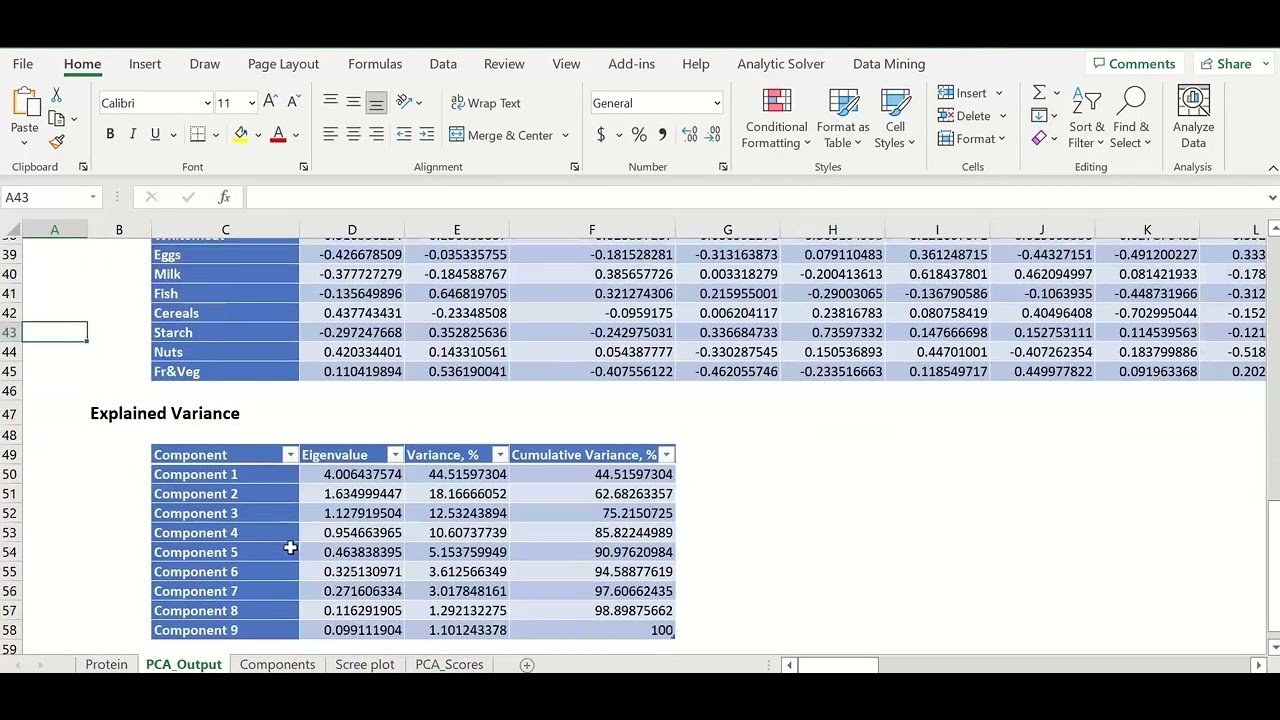1280x720 pixels.
Task: Click the Copy icon
Action: [x=57, y=119]
